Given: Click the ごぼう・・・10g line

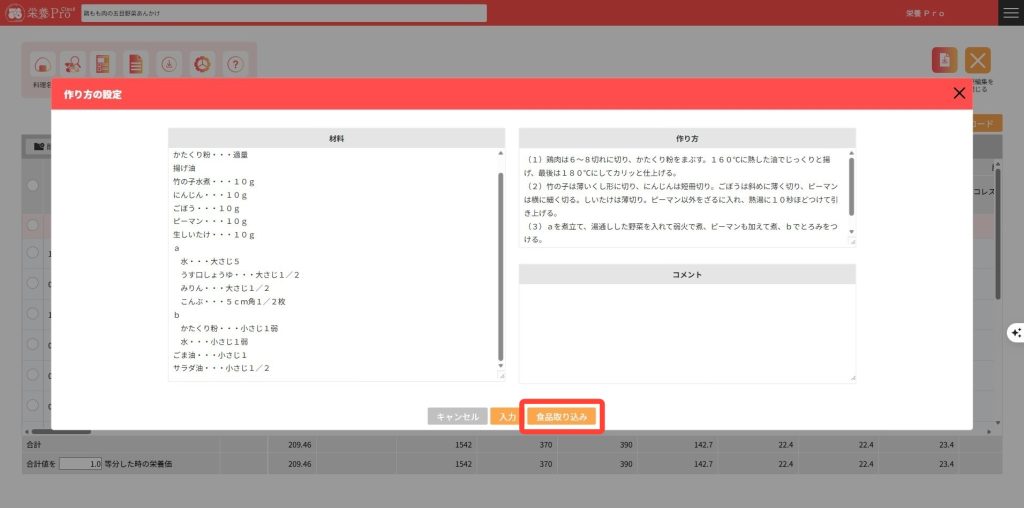Looking at the screenshot, I should [206, 208].
